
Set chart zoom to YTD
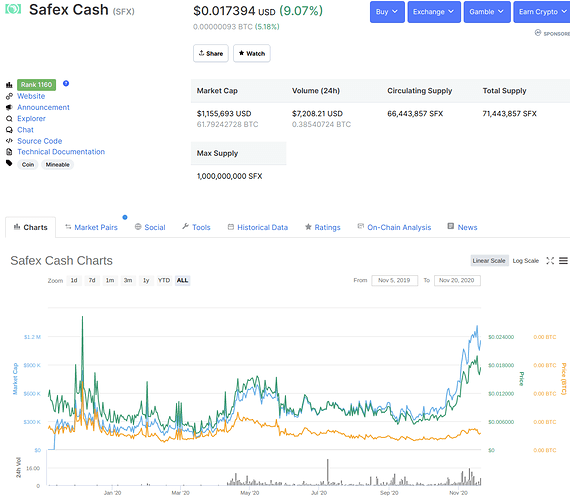[x=164, y=280]
